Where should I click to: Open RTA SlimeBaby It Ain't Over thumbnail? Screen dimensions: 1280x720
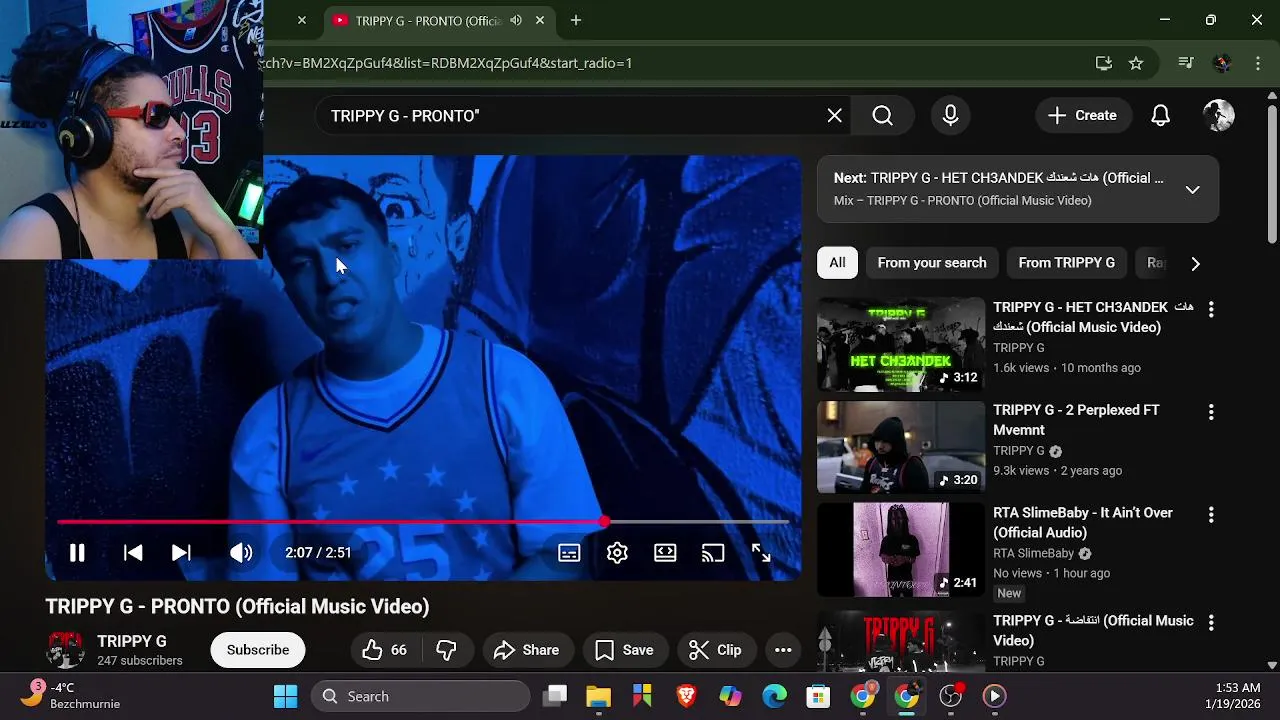tap(901, 550)
